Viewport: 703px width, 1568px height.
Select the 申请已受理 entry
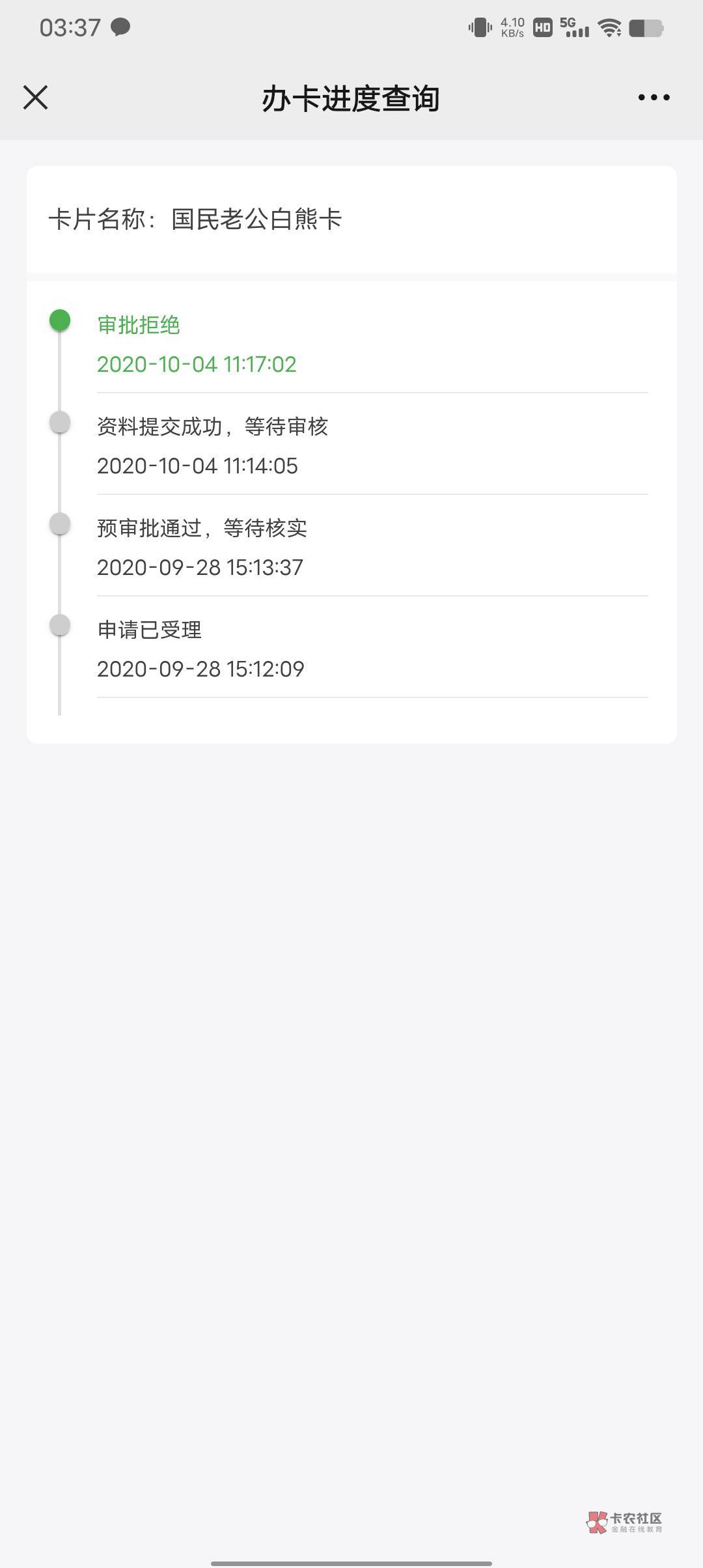pos(150,630)
